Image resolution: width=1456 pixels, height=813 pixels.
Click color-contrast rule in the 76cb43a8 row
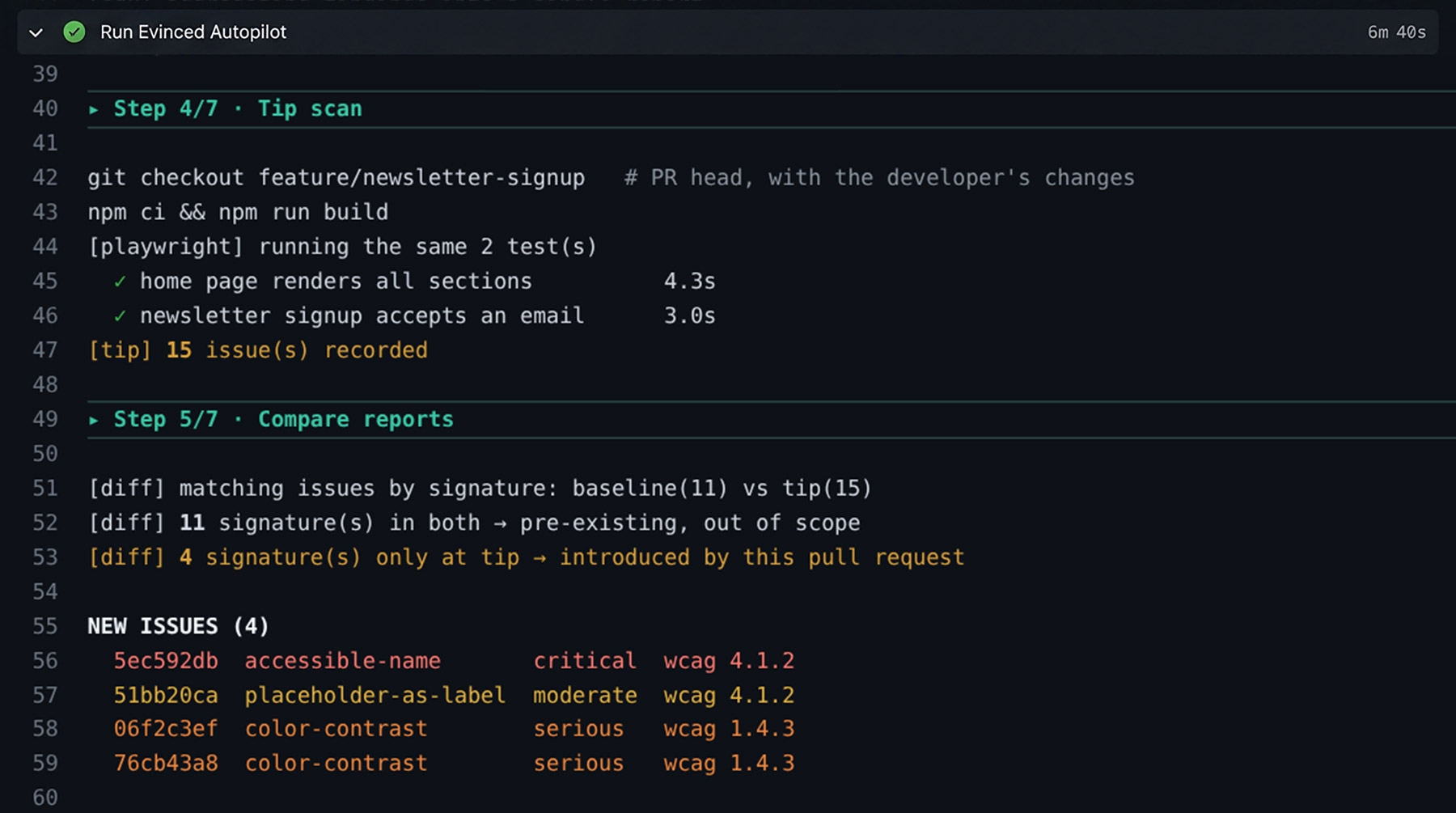pos(336,763)
